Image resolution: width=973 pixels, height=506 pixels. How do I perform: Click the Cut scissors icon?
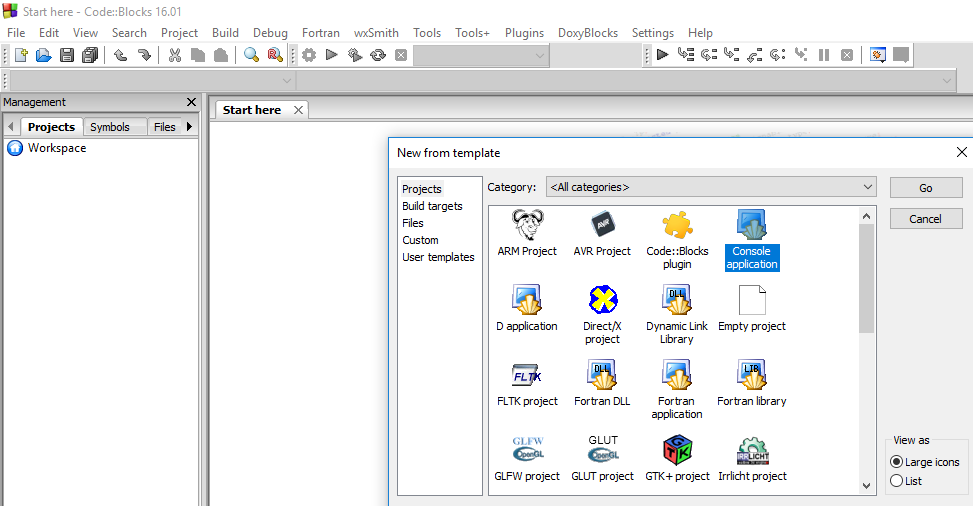pyautogui.click(x=175, y=55)
